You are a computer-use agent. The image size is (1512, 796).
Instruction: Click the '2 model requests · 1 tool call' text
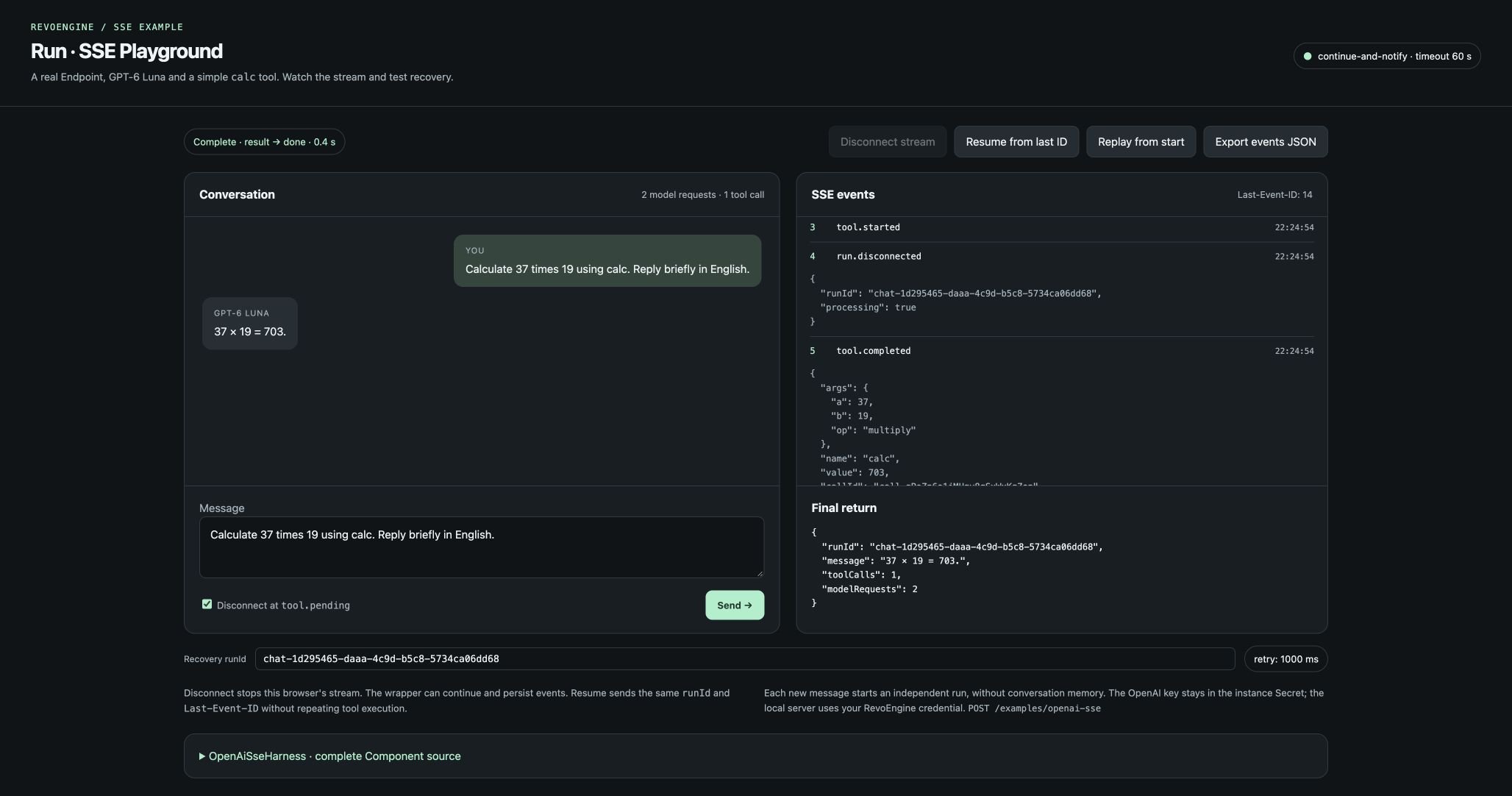(702, 195)
